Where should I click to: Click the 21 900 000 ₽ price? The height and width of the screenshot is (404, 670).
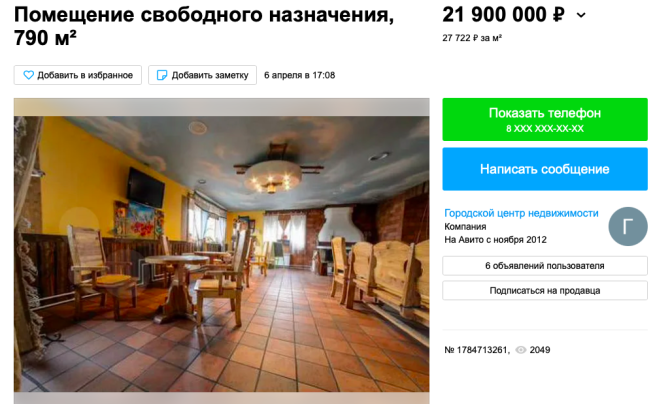pyautogui.click(x=503, y=15)
